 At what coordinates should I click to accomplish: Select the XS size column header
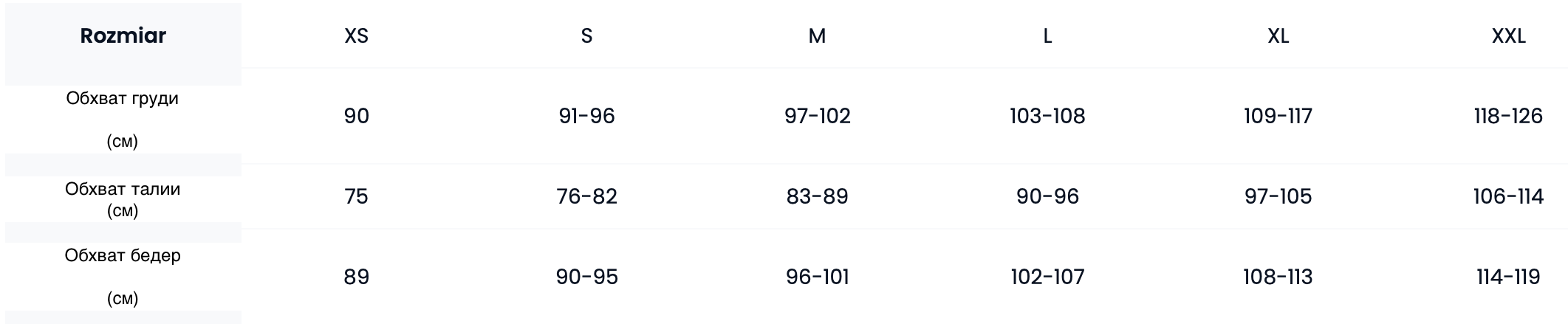[356, 35]
